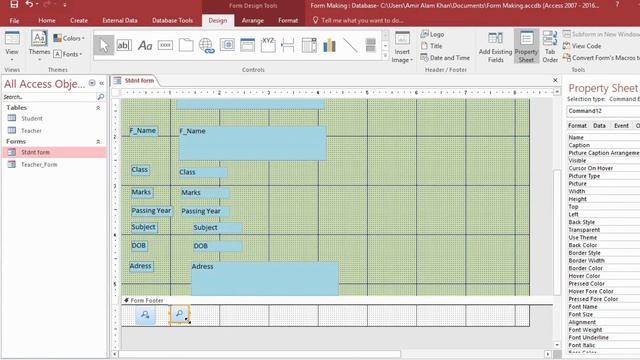The height and width of the screenshot is (360, 640).
Task: Click the Form Footer section bar
Action: pos(337,300)
